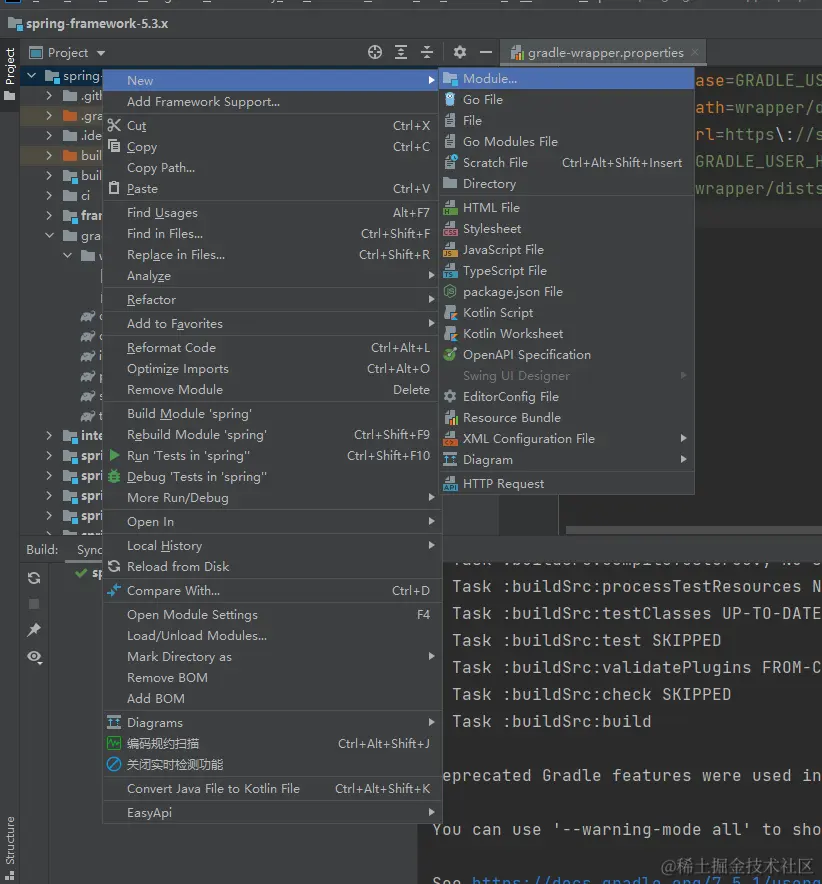Click the TypeScript File icon
Screen dimensions: 822x884
tap(450, 271)
